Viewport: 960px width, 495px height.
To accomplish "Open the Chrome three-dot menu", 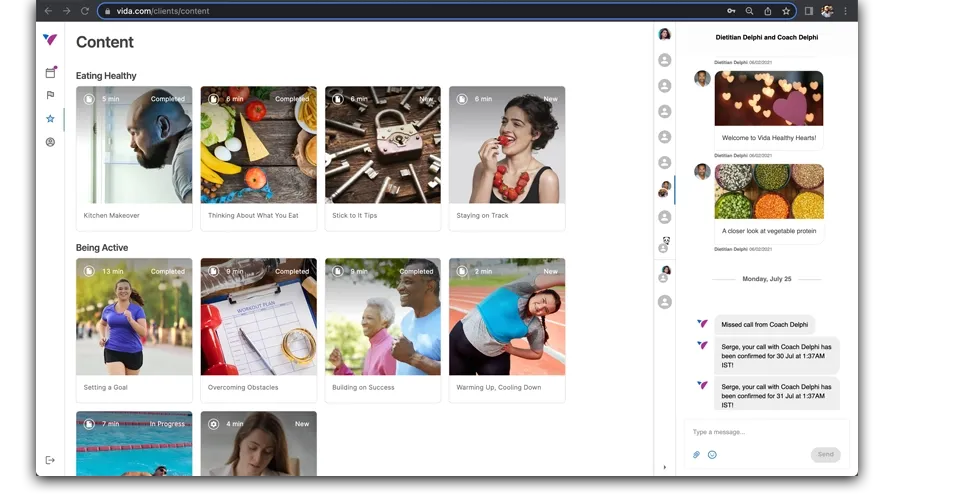I will click(846, 11).
